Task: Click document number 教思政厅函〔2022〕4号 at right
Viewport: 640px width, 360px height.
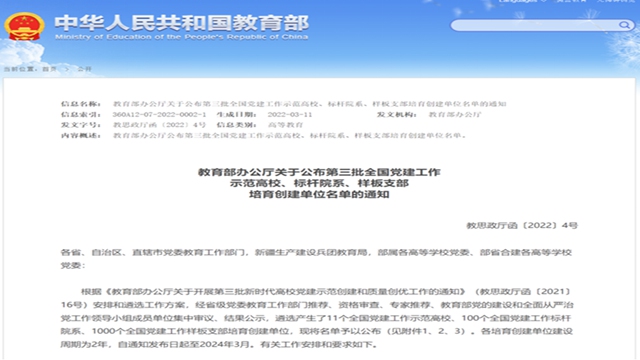Action: pyautogui.click(x=522, y=225)
